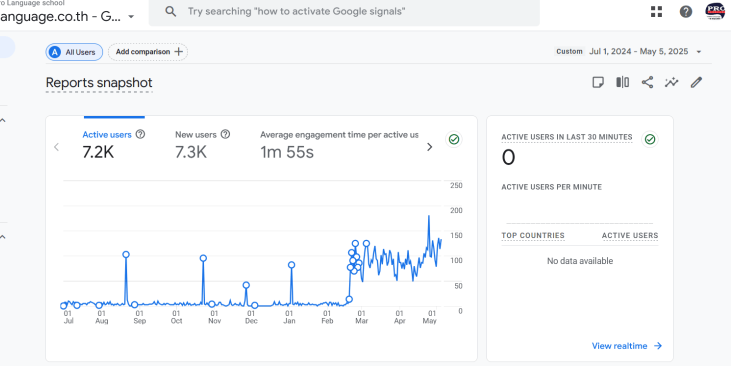This screenshot has width=731, height=366.
Task: Click the early-January spike data point
Action: (x=291, y=265)
